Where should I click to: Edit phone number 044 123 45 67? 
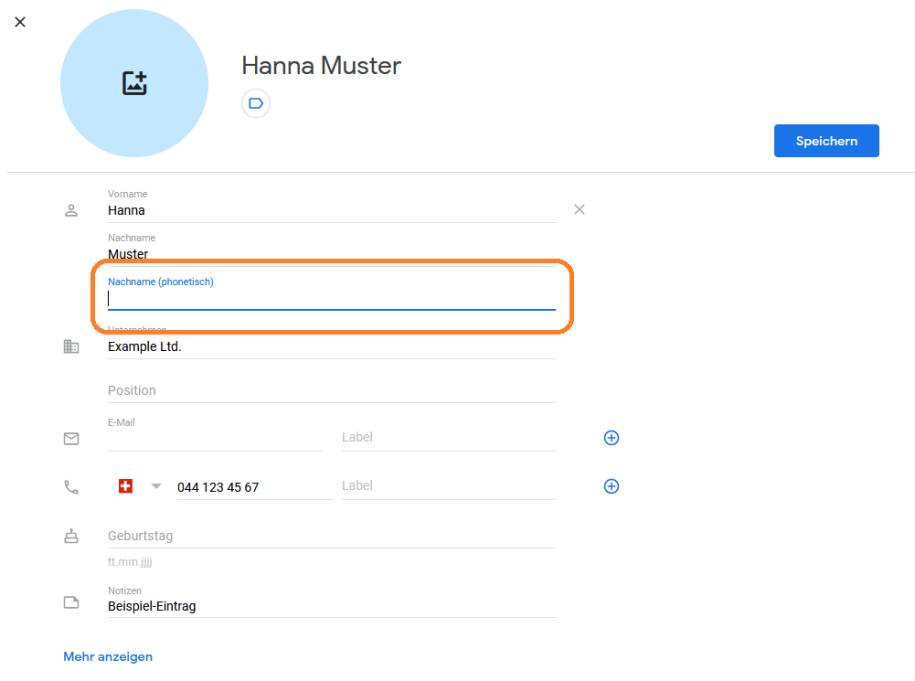[252, 488]
